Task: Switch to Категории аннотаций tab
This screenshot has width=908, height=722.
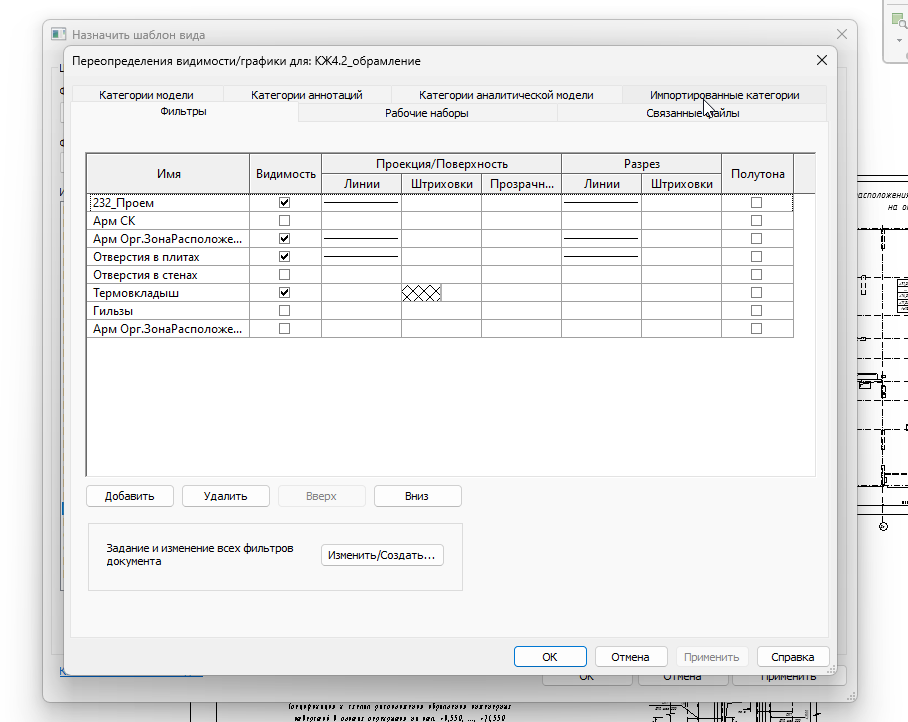Action: [x=307, y=95]
